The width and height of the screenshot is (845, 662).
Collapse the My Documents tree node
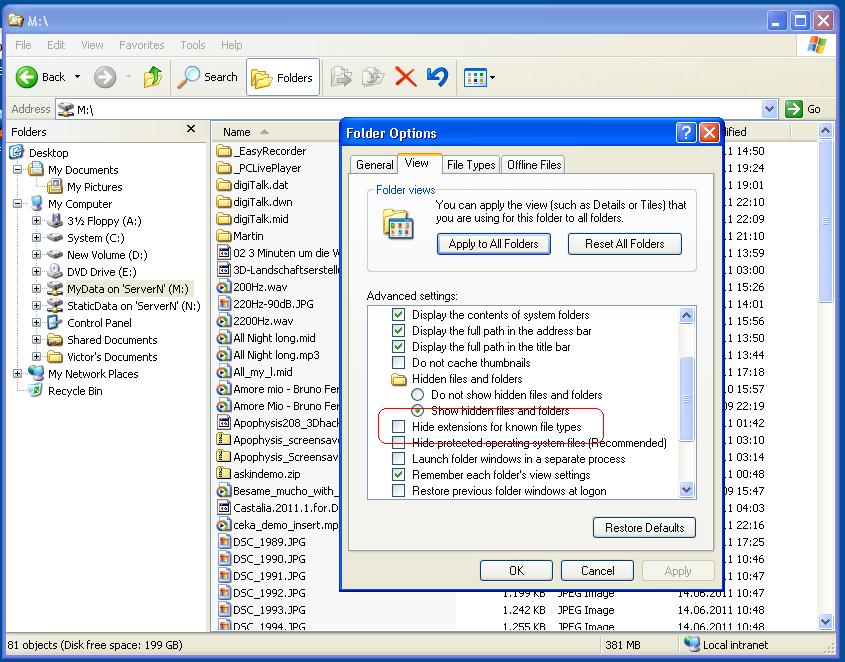coord(18,170)
